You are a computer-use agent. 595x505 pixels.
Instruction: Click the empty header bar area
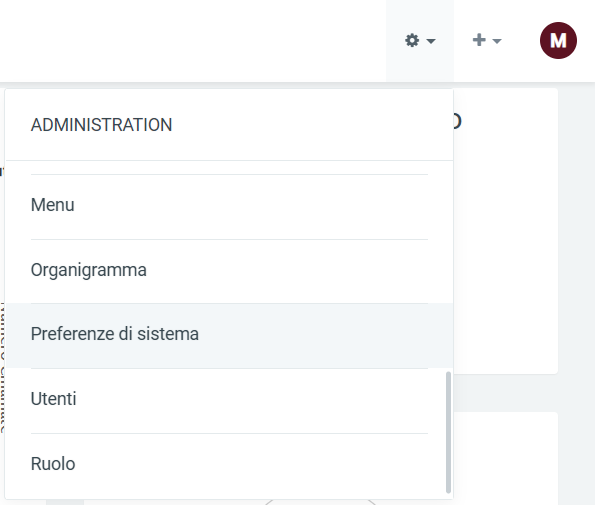[190, 41]
